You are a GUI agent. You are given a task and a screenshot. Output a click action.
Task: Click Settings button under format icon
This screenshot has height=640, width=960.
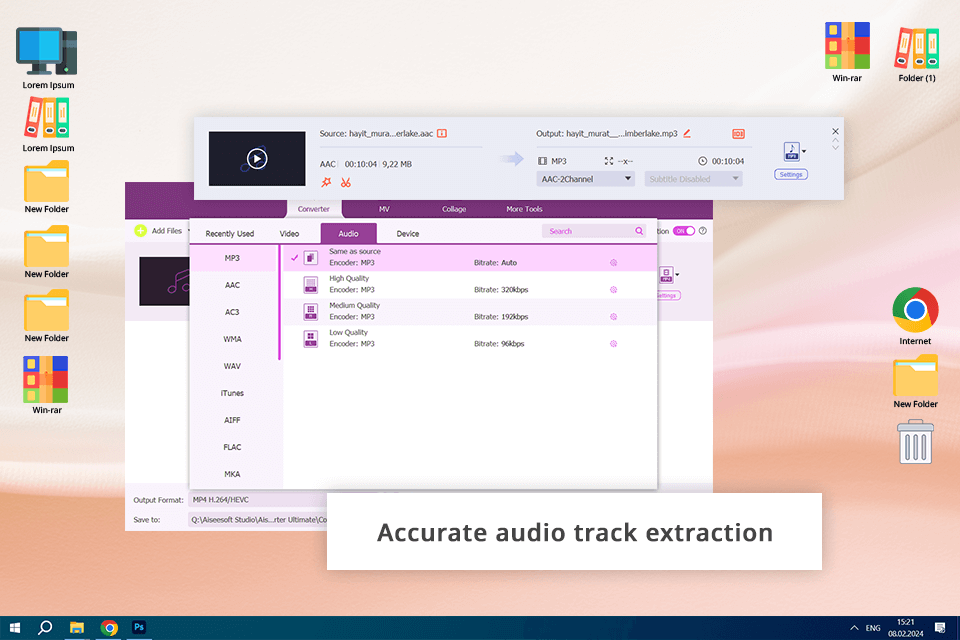791,175
